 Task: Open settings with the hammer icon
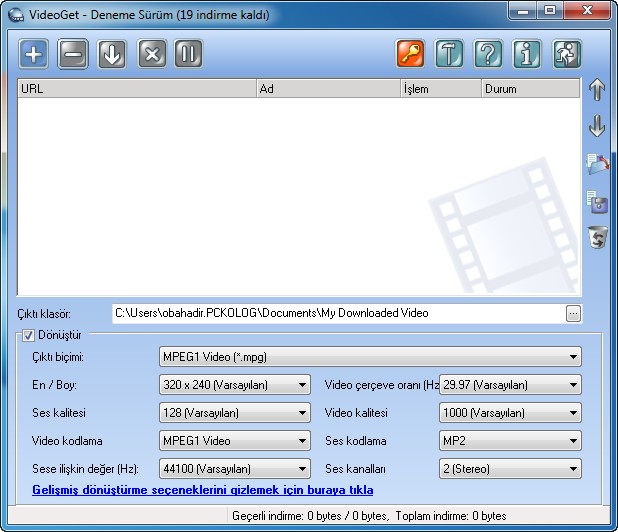[x=449, y=54]
